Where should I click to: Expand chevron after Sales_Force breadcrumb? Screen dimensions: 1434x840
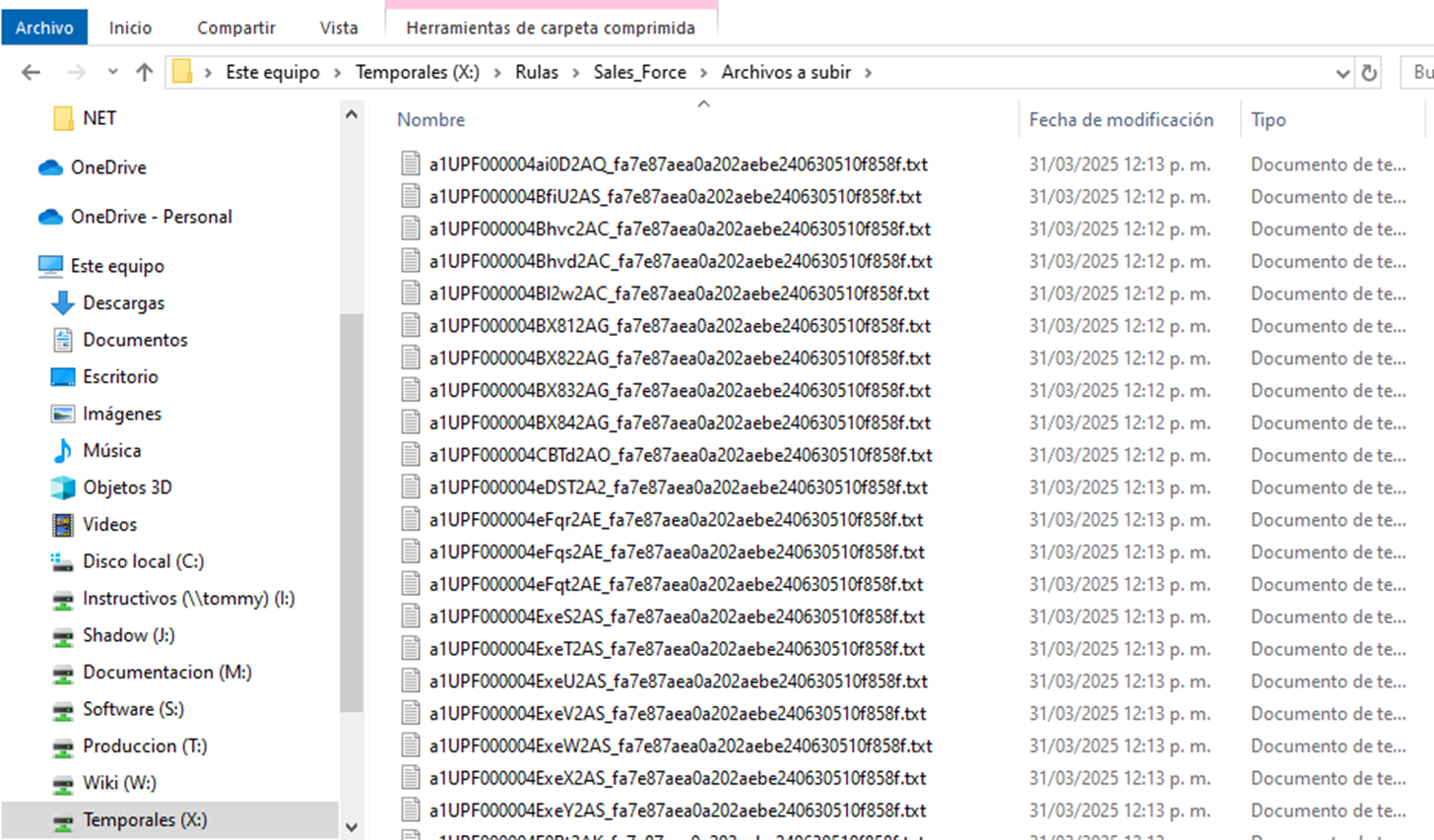pyautogui.click(x=704, y=73)
